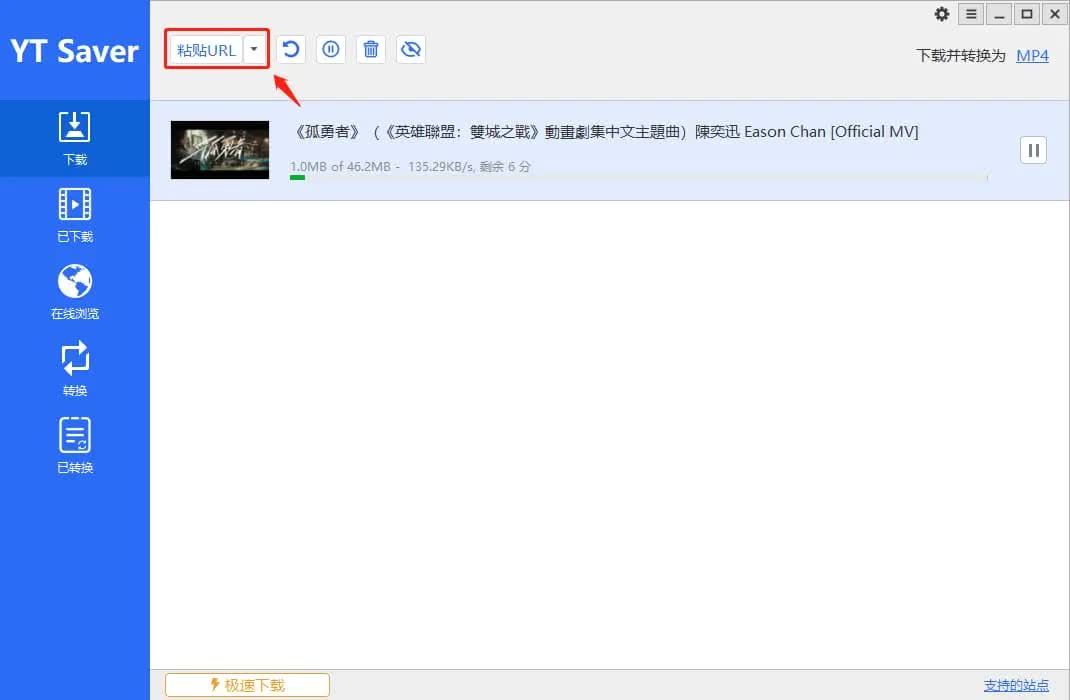Click the 孤勇者 video thumbnail

(220, 150)
